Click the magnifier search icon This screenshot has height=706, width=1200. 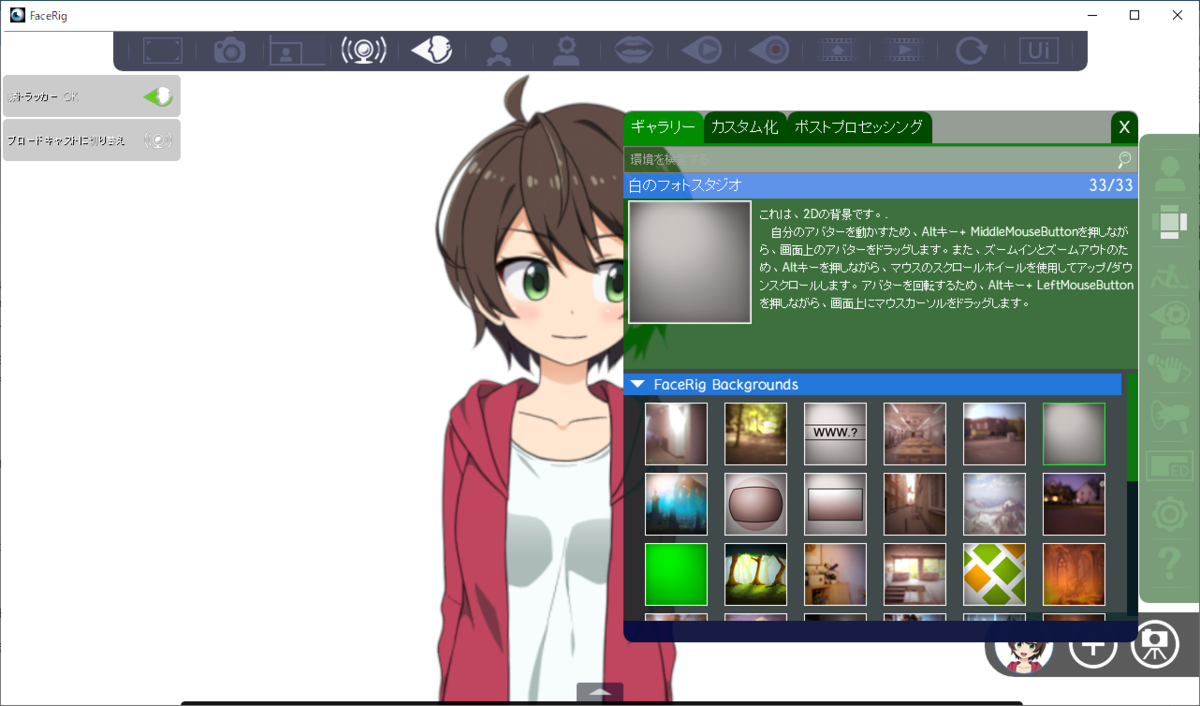point(1125,159)
